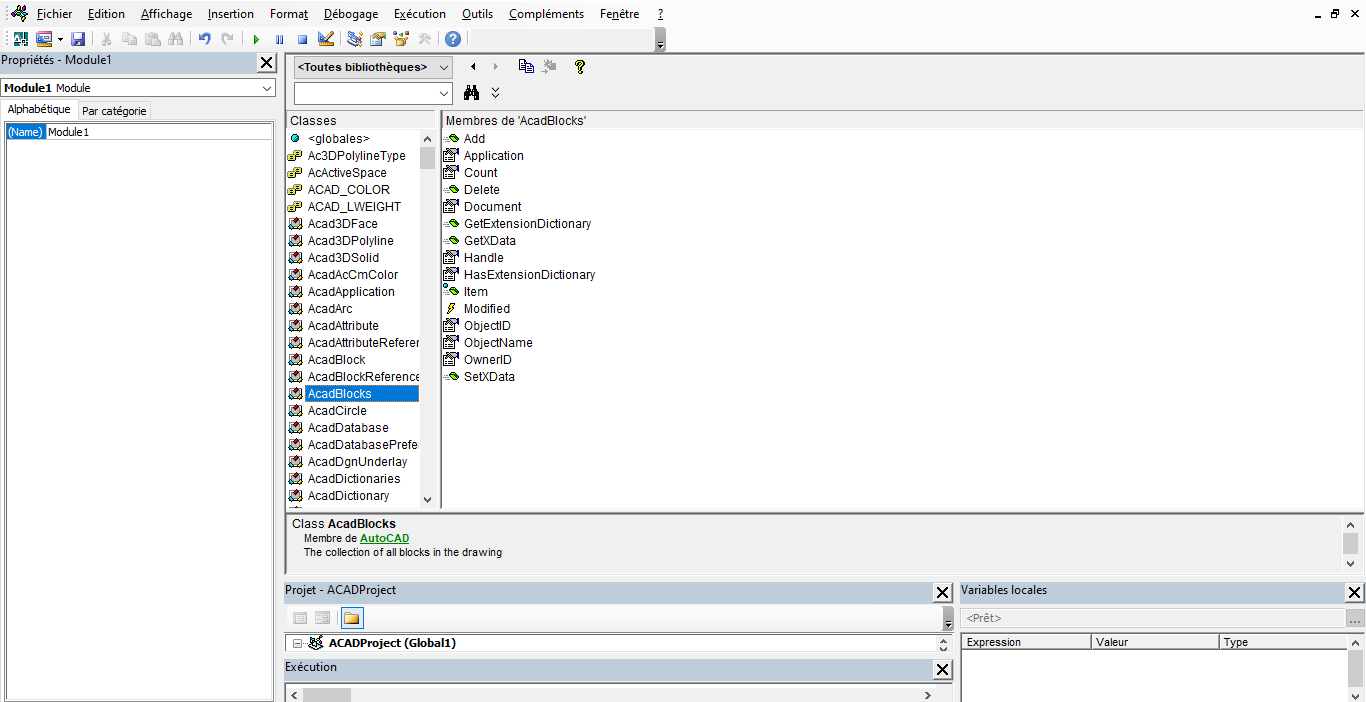Undo the last action with the Undo arrow
The image size is (1366, 702).
[x=204, y=39]
